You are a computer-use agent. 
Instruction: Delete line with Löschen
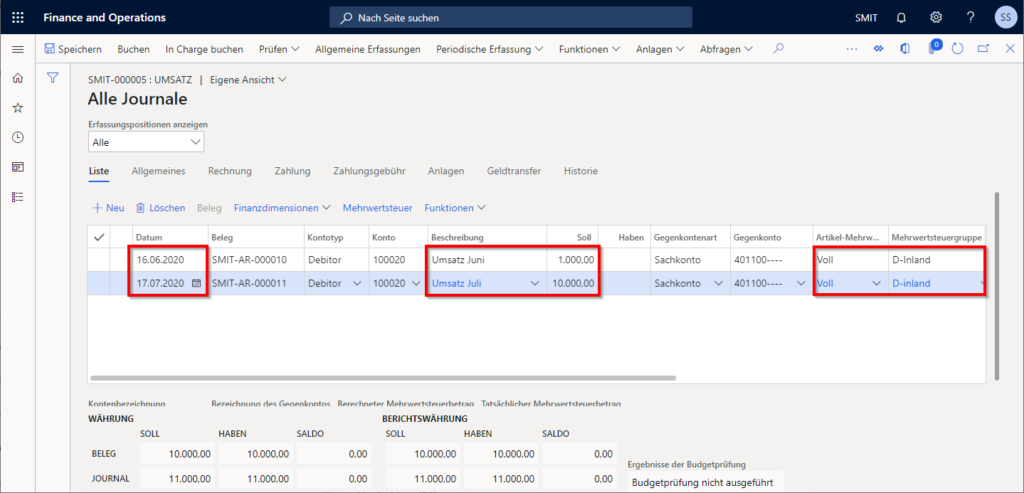161,208
